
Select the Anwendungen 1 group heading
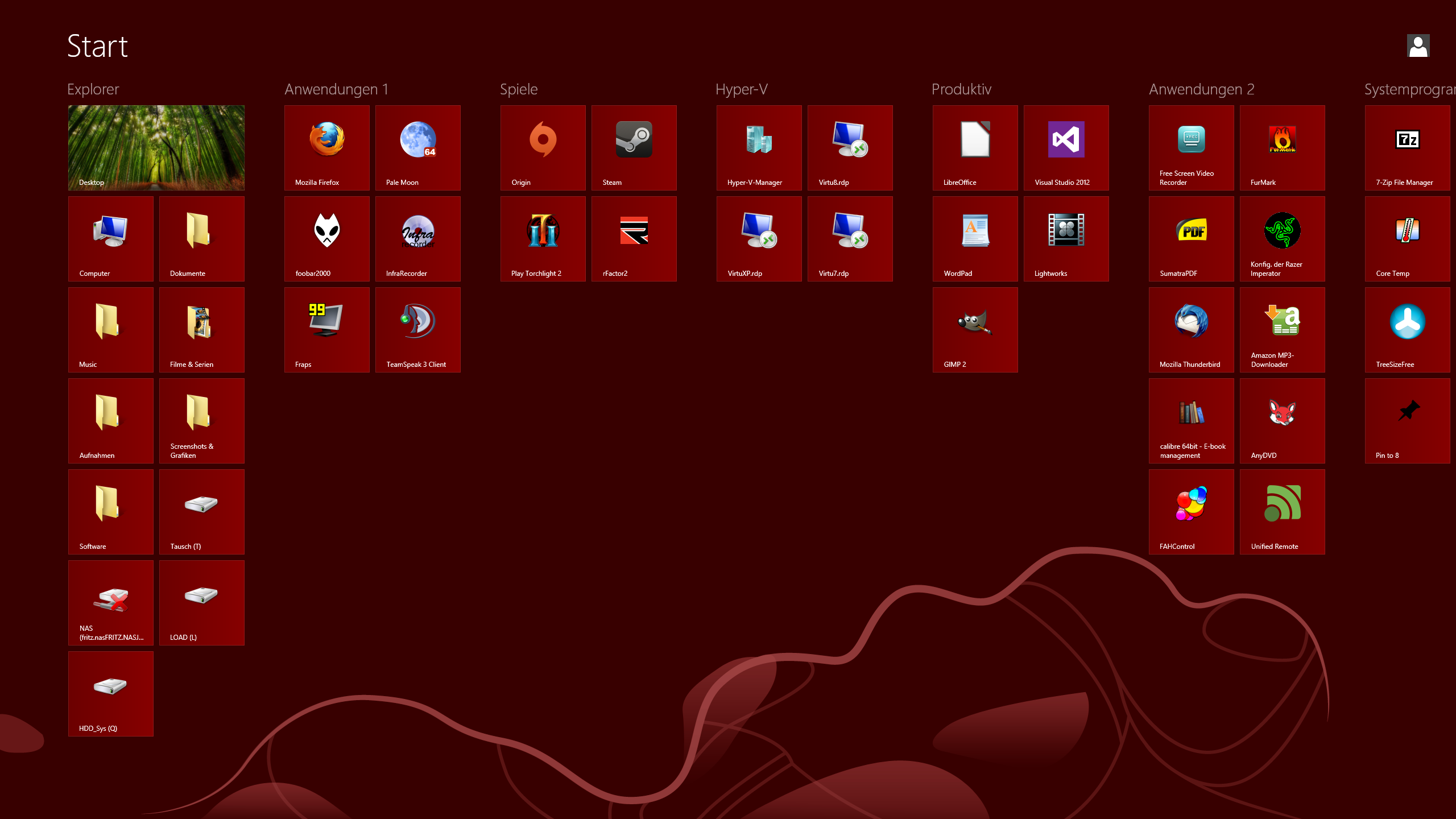point(337,89)
